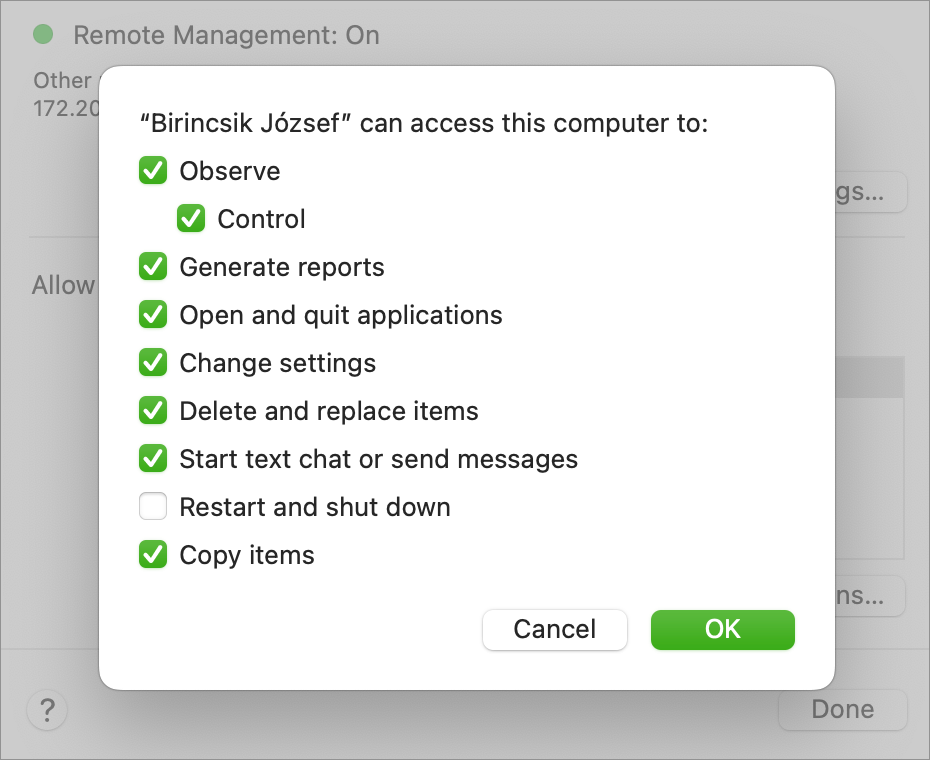Confirm permissions with the green OK button

[x=722, y=629]
